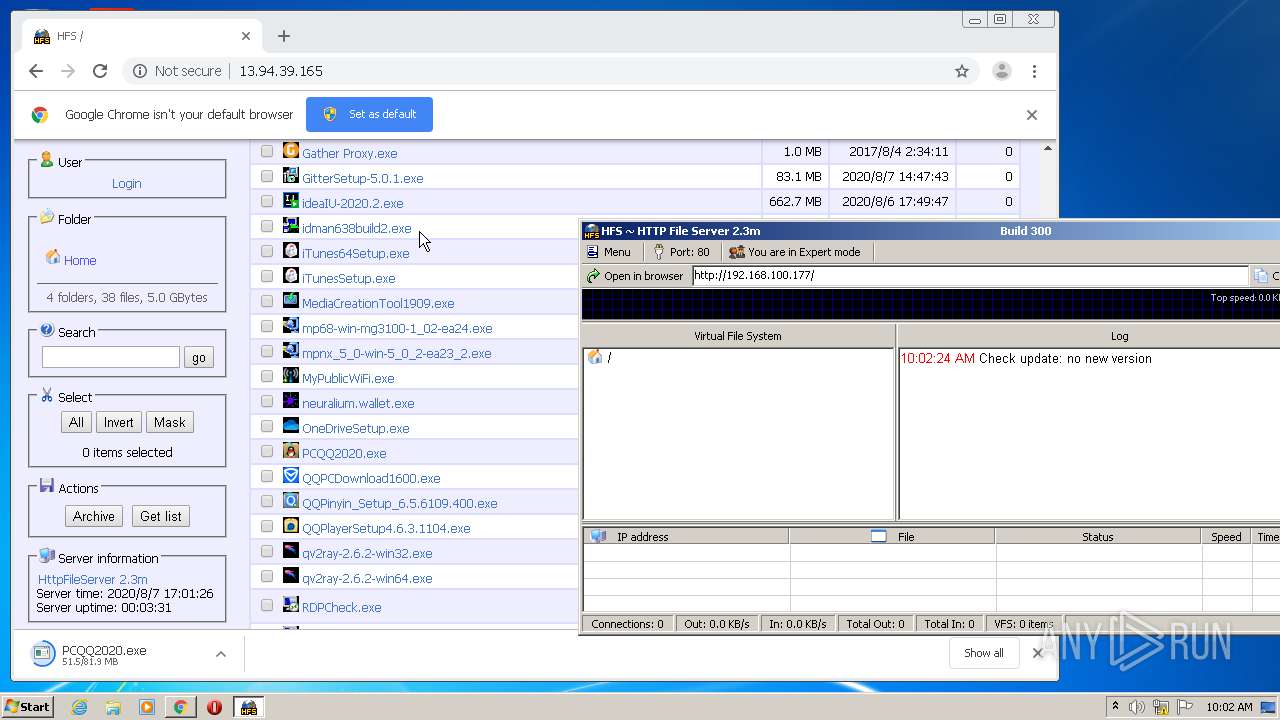The image size is (1280, 720).
Task: Open the Windows Start menu
Action: pos(28,707)
